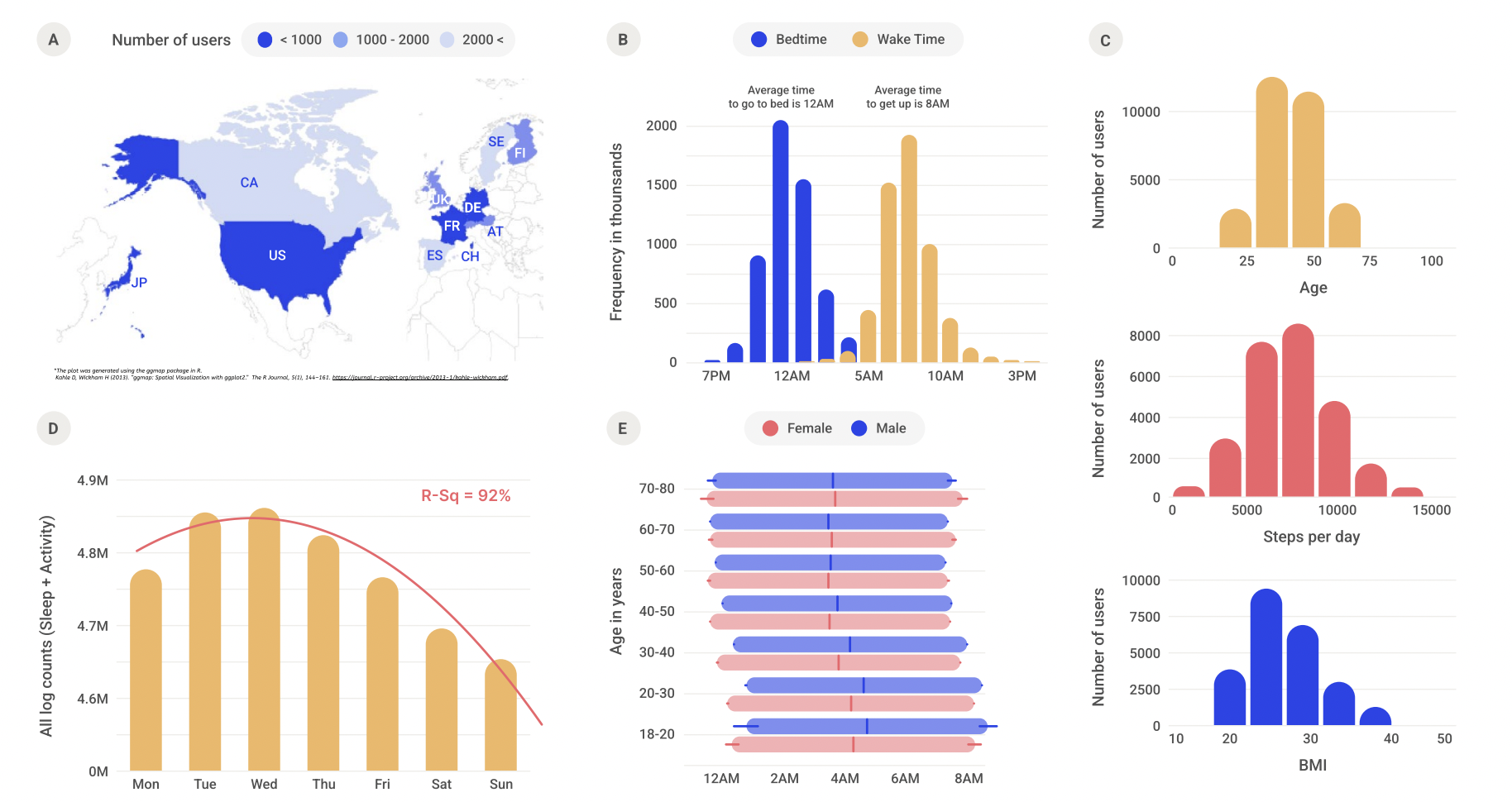The width and height of the screenshot is (1512, 802).
Task: Click the Sat bar in the weekly log chart
Action: (x=442, y=699)
